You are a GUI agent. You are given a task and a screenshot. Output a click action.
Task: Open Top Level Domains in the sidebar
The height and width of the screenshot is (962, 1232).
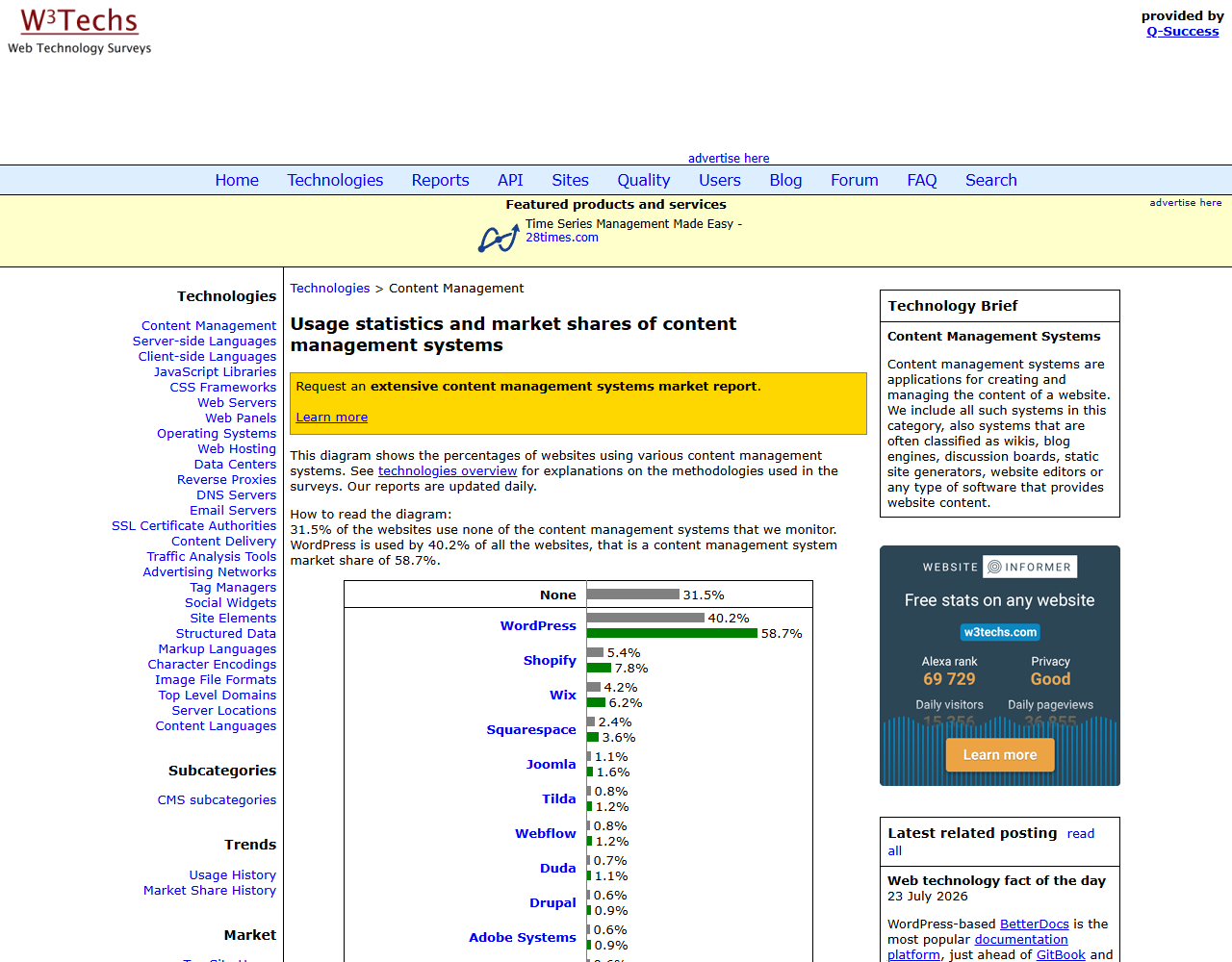pyautogui.click(x=218, y=695)
